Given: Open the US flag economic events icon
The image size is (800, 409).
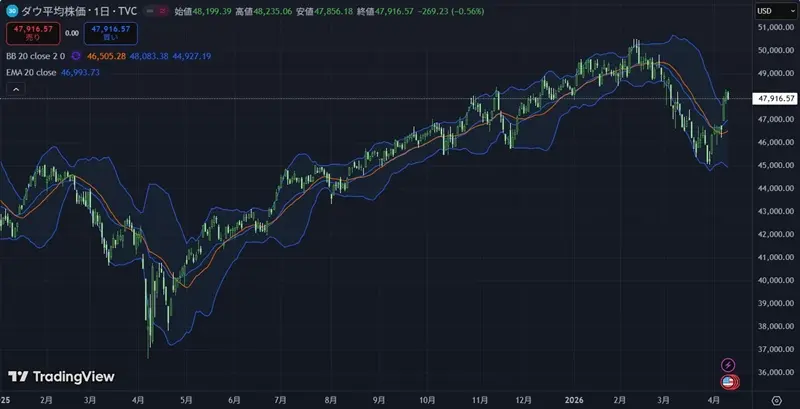Looking at the screenshot, I should [x=728, y=381].
